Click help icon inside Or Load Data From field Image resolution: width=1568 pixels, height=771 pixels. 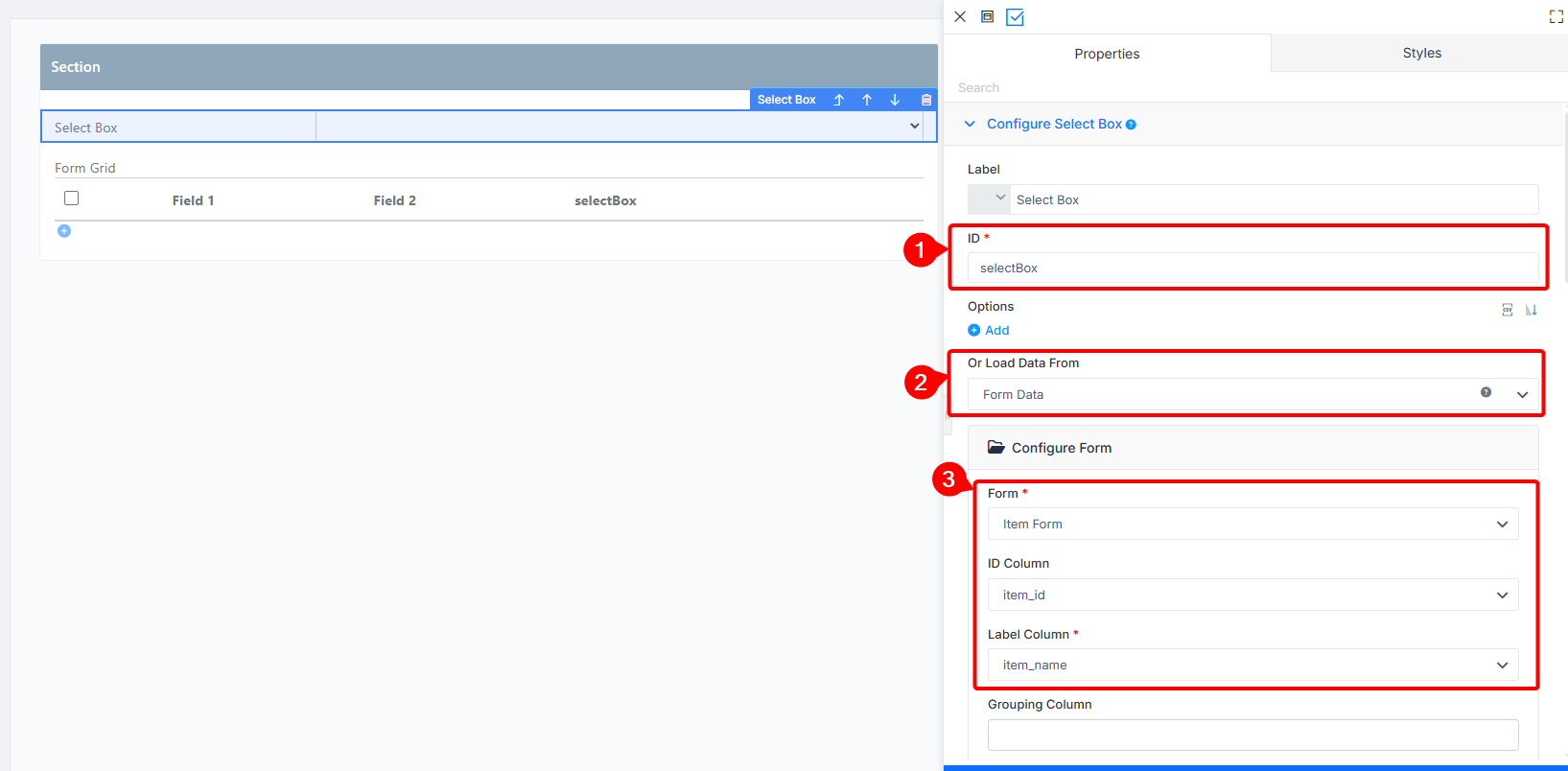1486,392
